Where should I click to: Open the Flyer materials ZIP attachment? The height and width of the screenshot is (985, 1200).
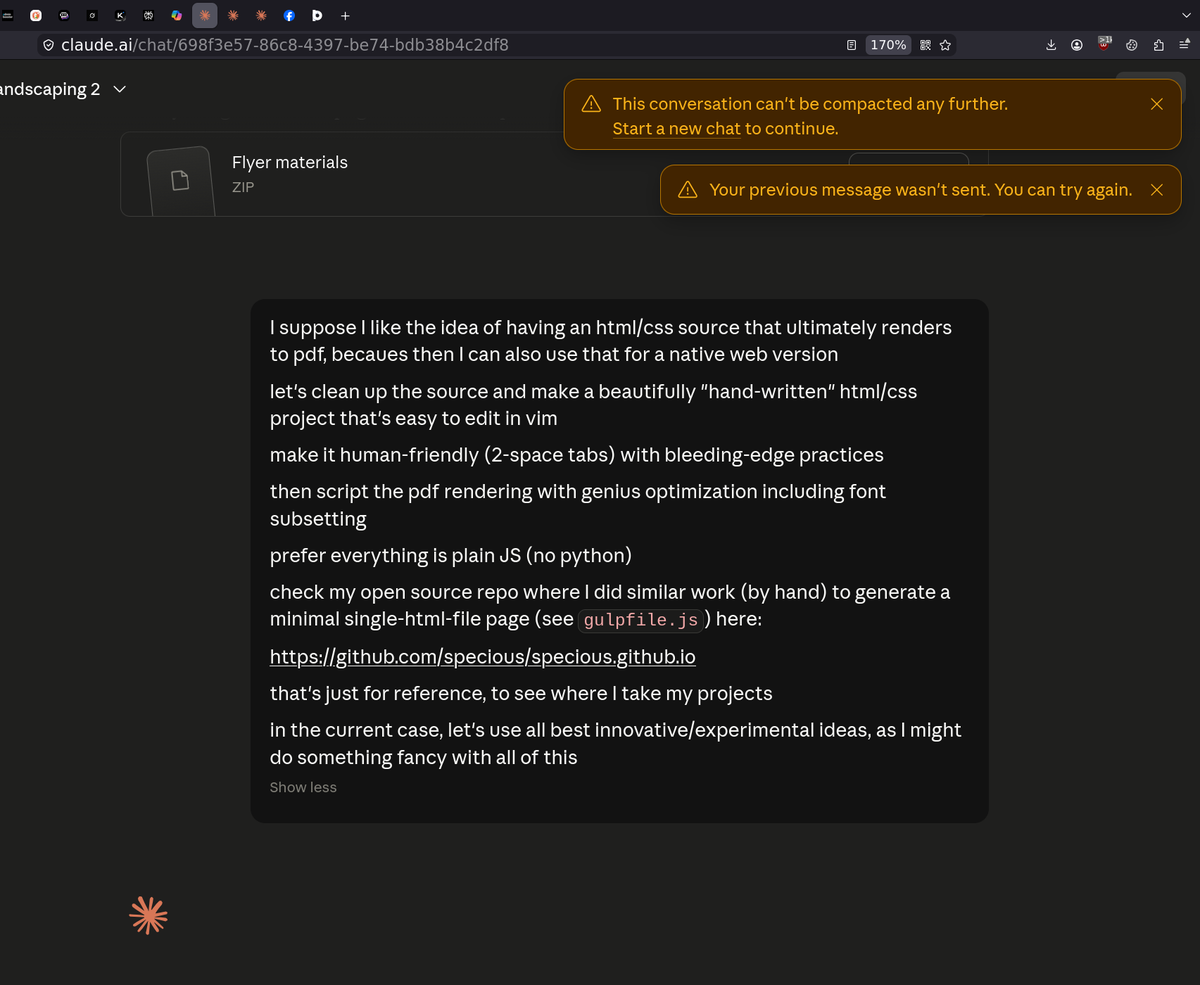tap(553, 174)
